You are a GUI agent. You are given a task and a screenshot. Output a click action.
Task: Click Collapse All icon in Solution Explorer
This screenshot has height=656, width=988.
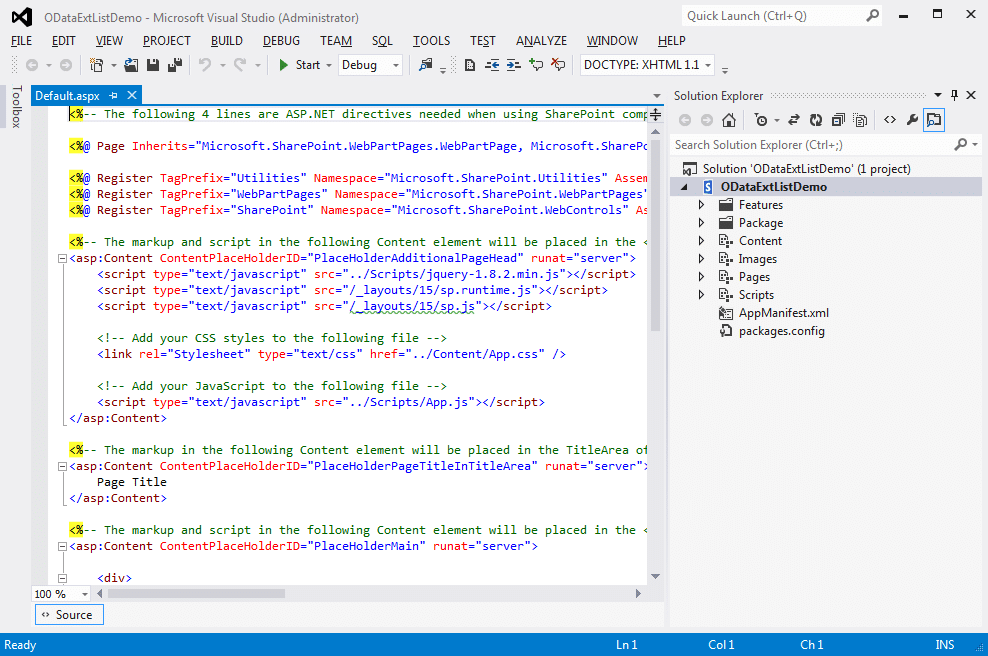(x=837, y=120)
